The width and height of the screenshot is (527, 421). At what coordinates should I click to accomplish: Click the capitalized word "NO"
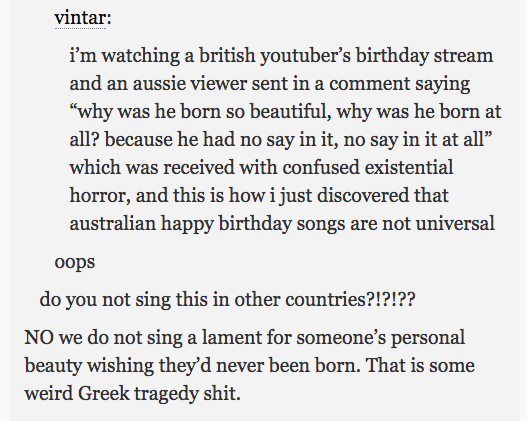pos(39,337)
